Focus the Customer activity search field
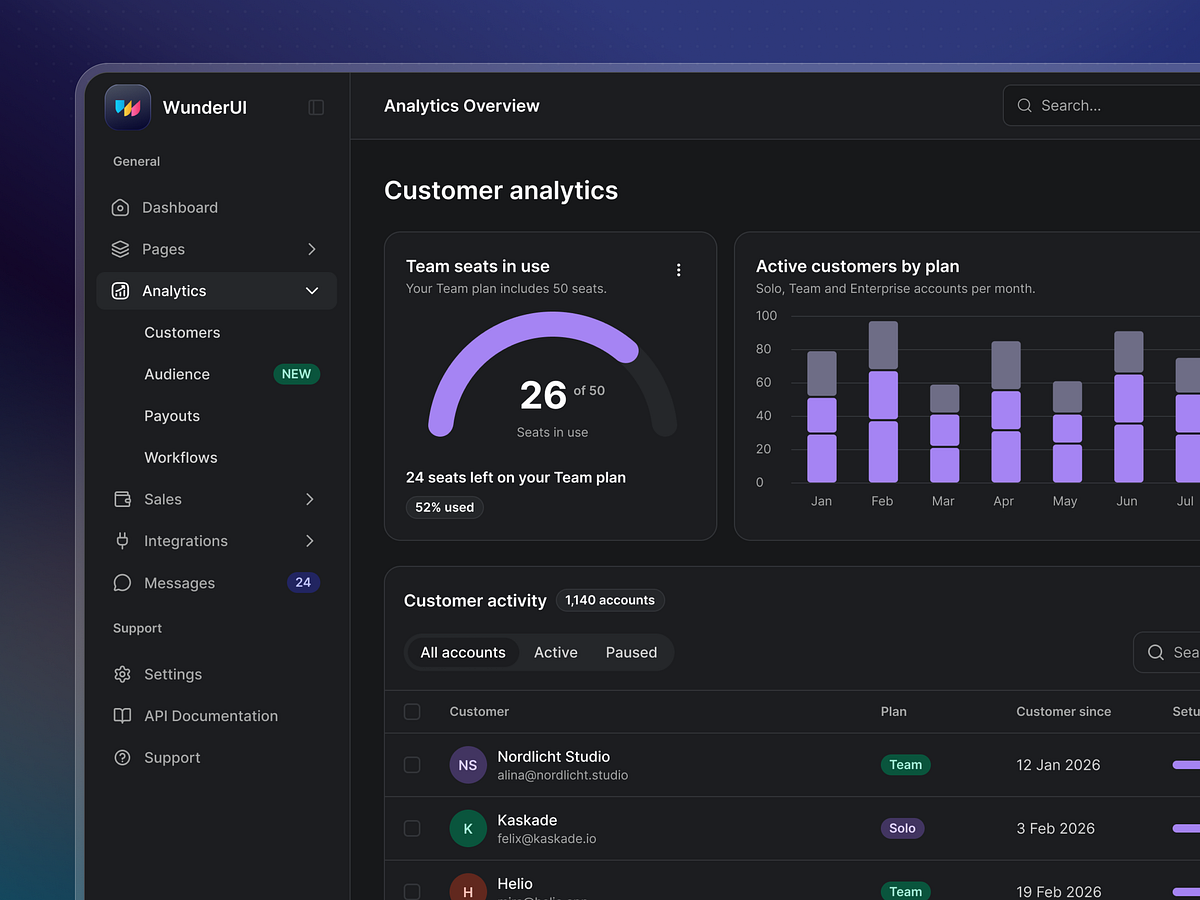Screen dimensions: 1200x900 click(1167, 652)
